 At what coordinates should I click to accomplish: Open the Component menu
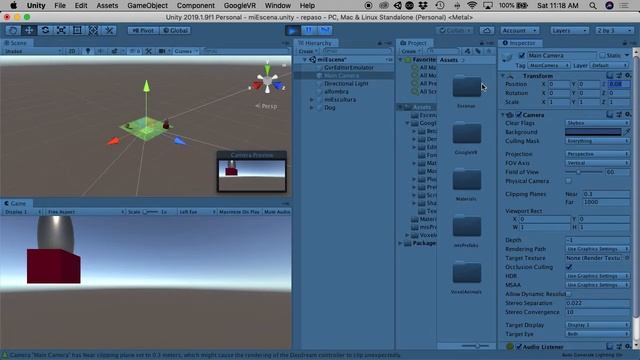196,5
